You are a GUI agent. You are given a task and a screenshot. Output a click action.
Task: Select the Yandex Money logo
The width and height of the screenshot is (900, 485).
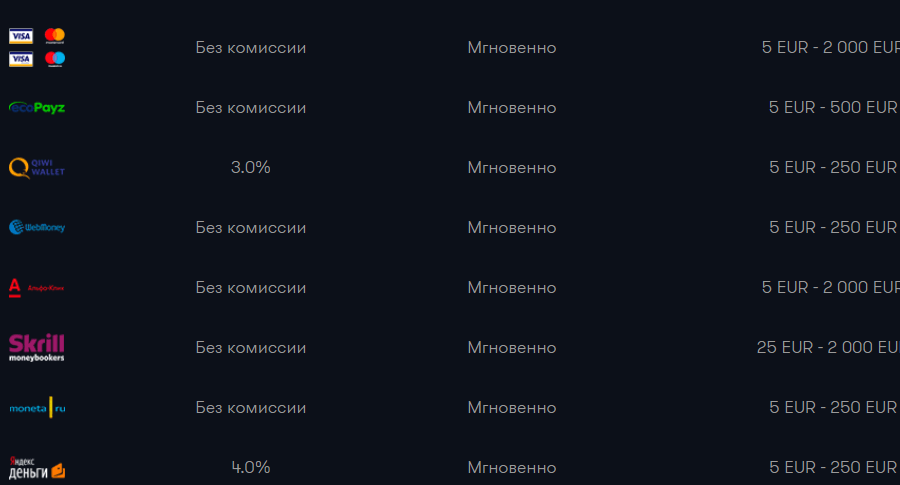point(37,467)
